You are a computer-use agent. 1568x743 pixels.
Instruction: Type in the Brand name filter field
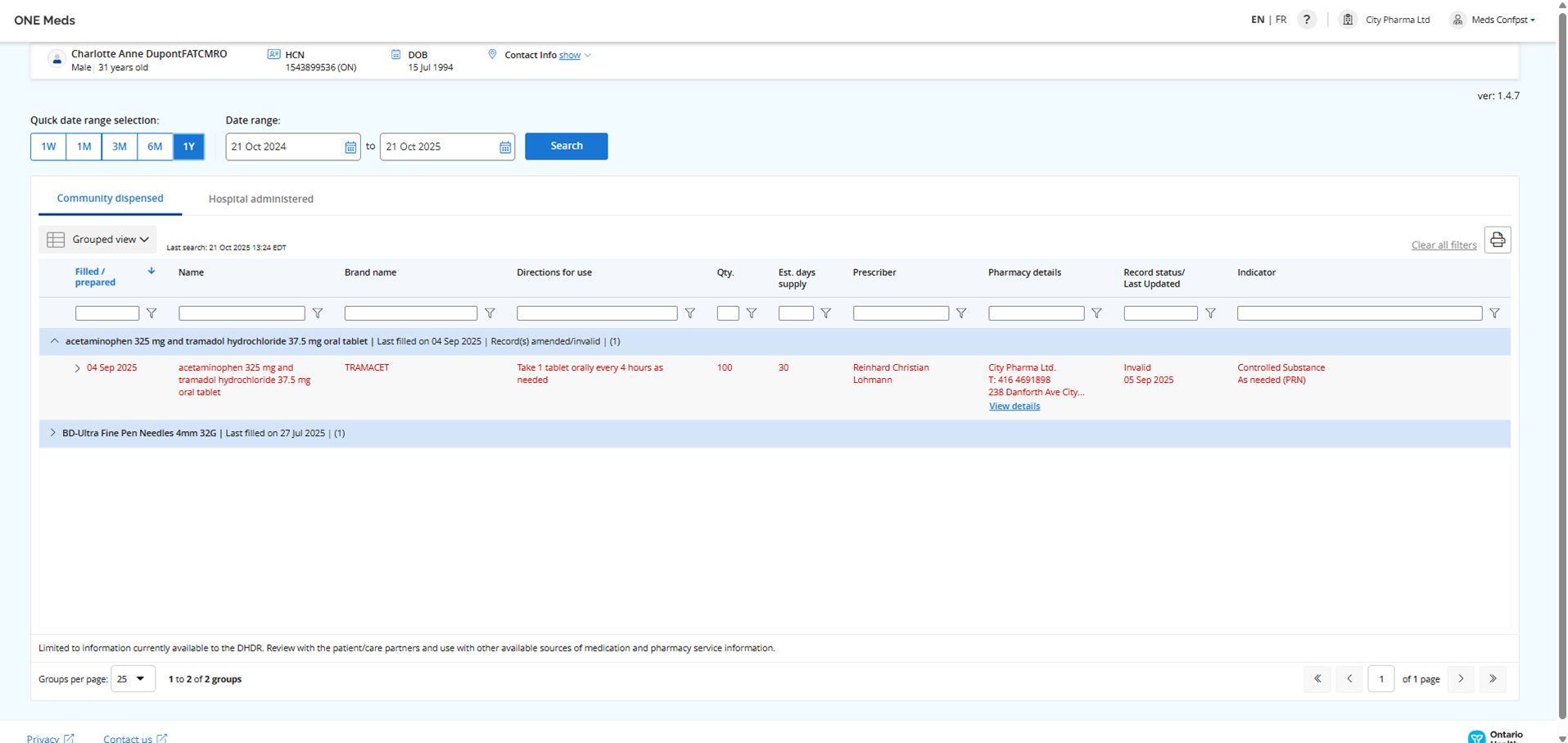pos(410,313)
